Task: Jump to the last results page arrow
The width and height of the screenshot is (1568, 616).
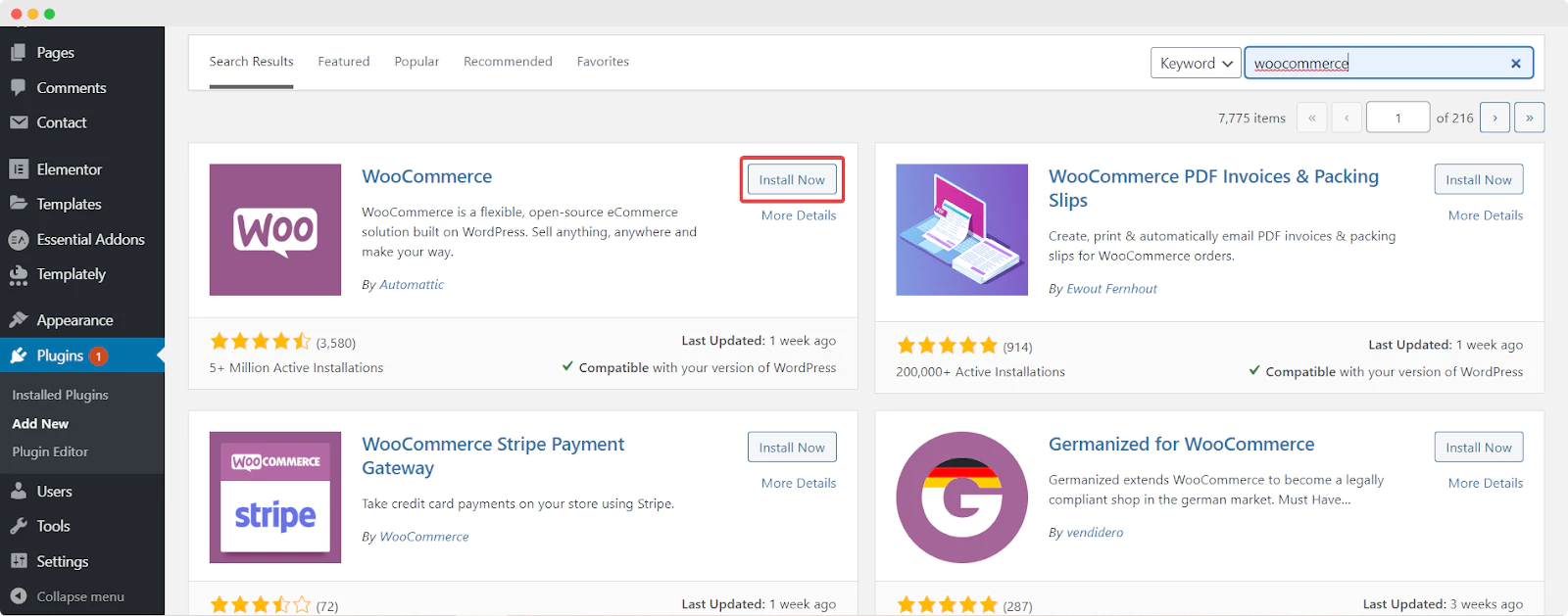Action: [1530, 118]
